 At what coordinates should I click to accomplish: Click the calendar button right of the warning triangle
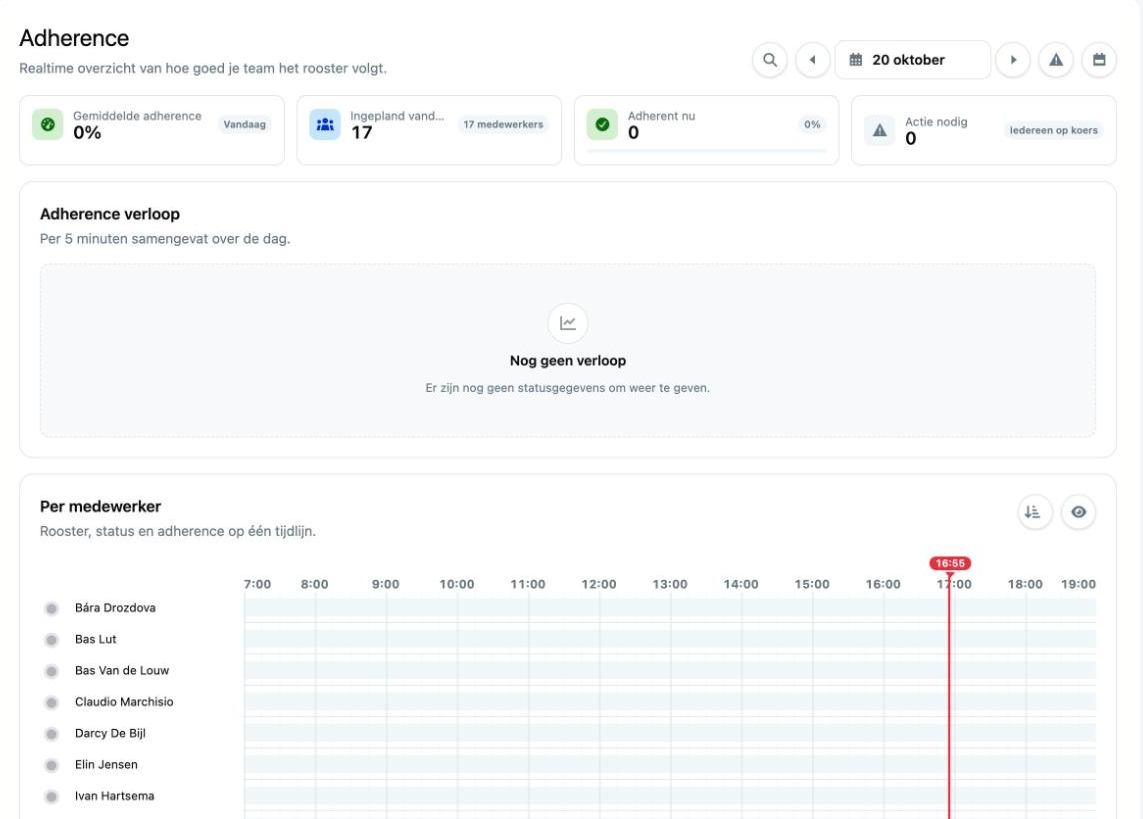(x=1099, y=60)
